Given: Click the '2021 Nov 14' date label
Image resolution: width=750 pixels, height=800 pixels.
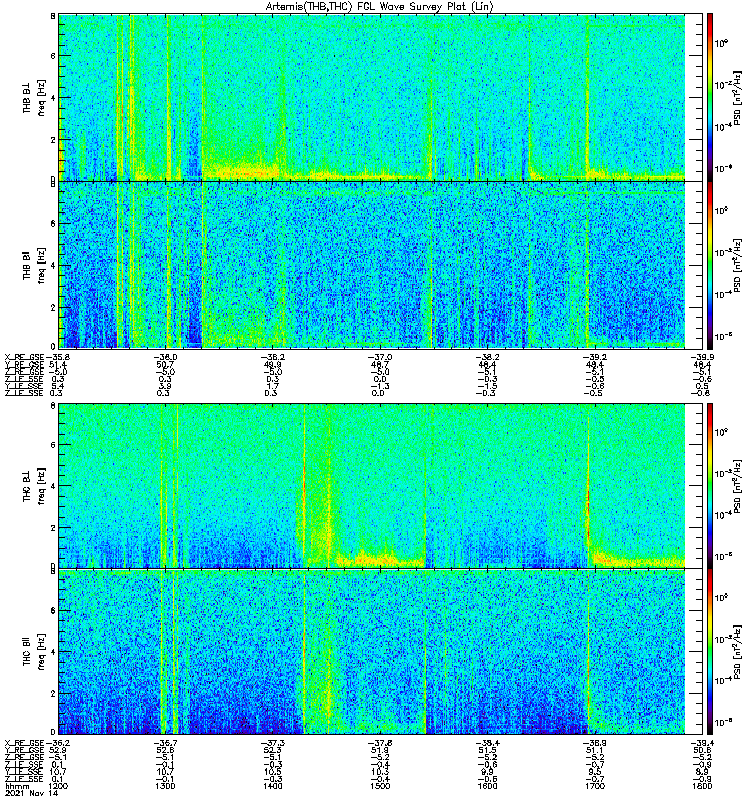Looking at the screenshot, I should pyautogui.click(x=32, y=793).
